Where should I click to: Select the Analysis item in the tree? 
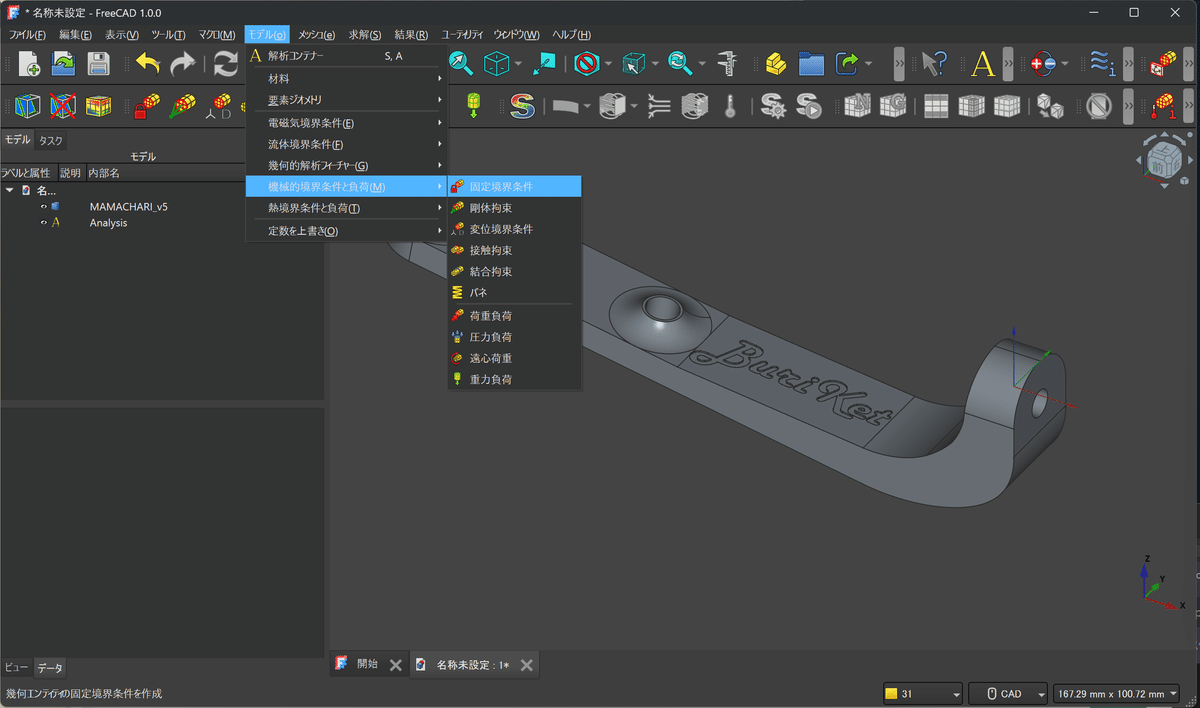pyautogui.click(x=108, y=223)
